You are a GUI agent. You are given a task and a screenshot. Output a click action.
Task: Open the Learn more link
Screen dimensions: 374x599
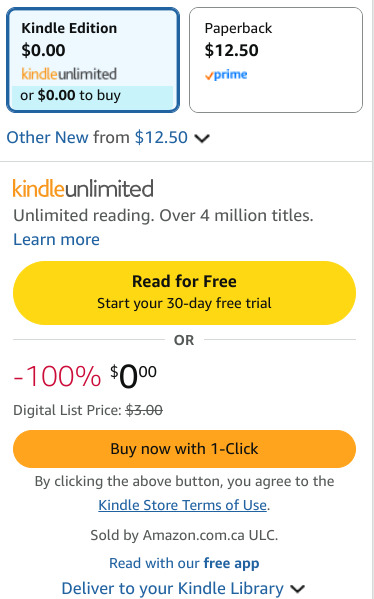(x=56, y=240)
